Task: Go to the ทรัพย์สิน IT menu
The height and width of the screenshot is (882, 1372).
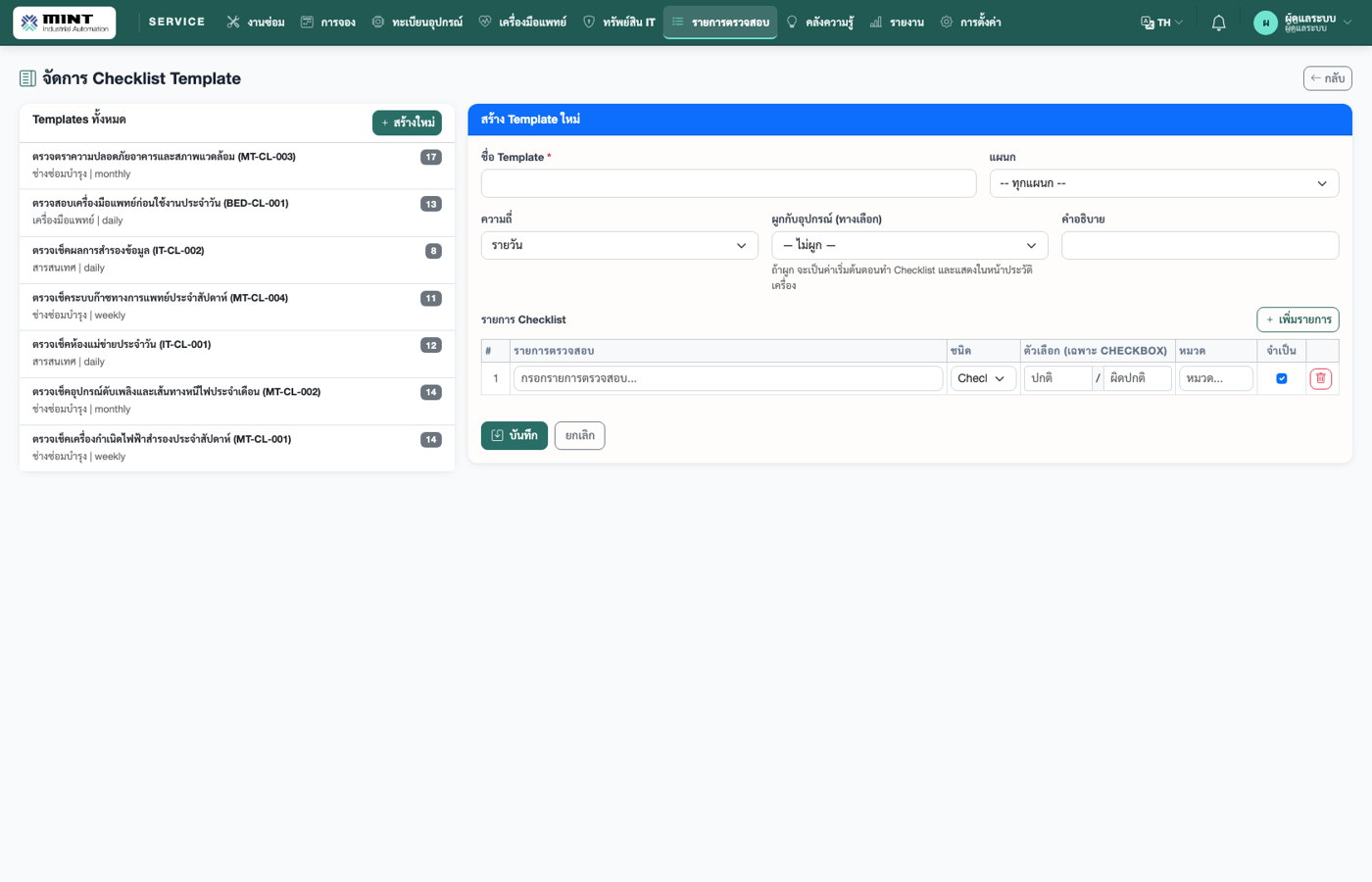Action: (x=619, y=23)
